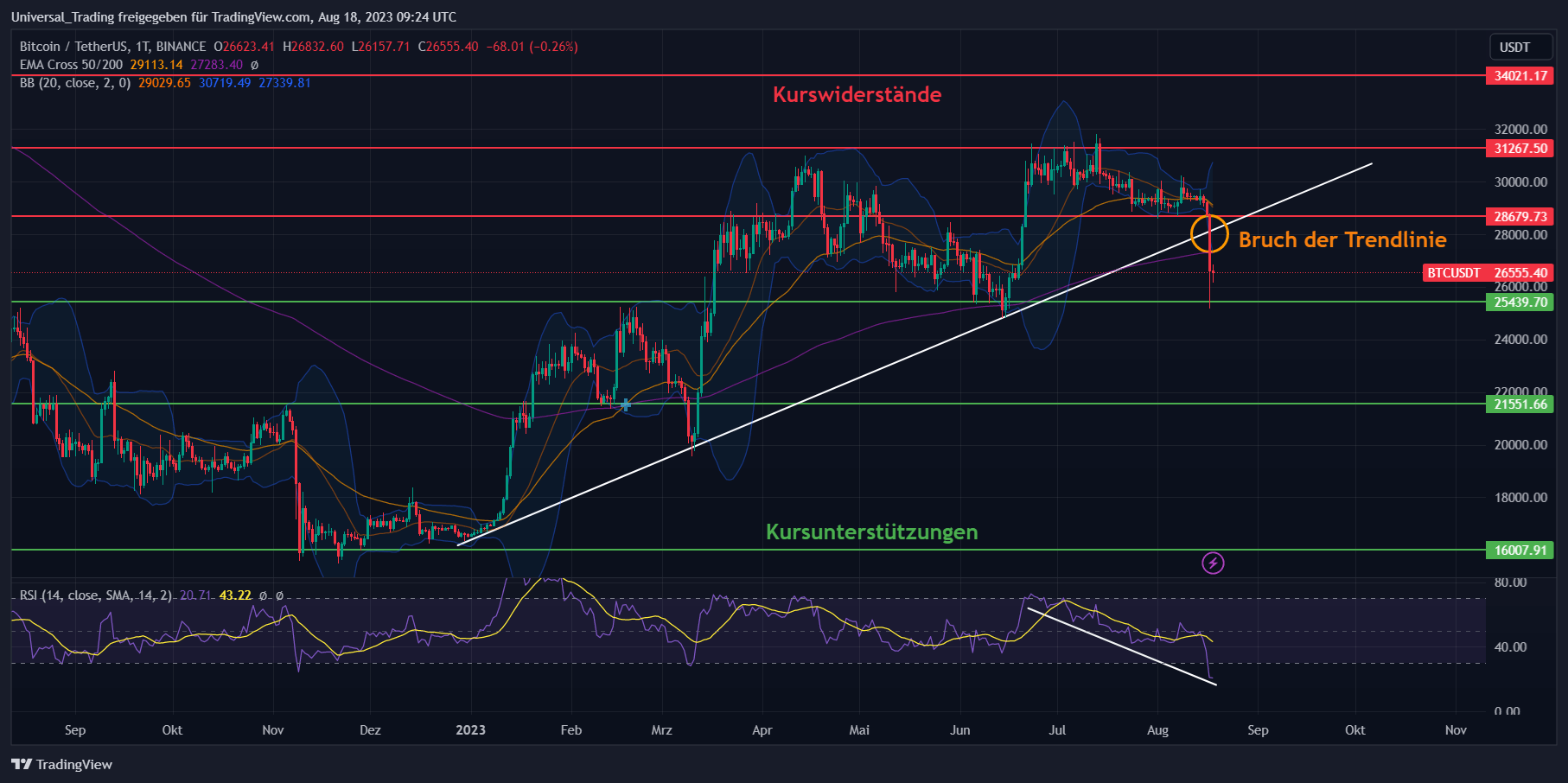Image resolution: width=1568 pixels, height=783 pixels.
Task: Click the EMA Cross 50/200 indicator legend
Action: [71, 65]
